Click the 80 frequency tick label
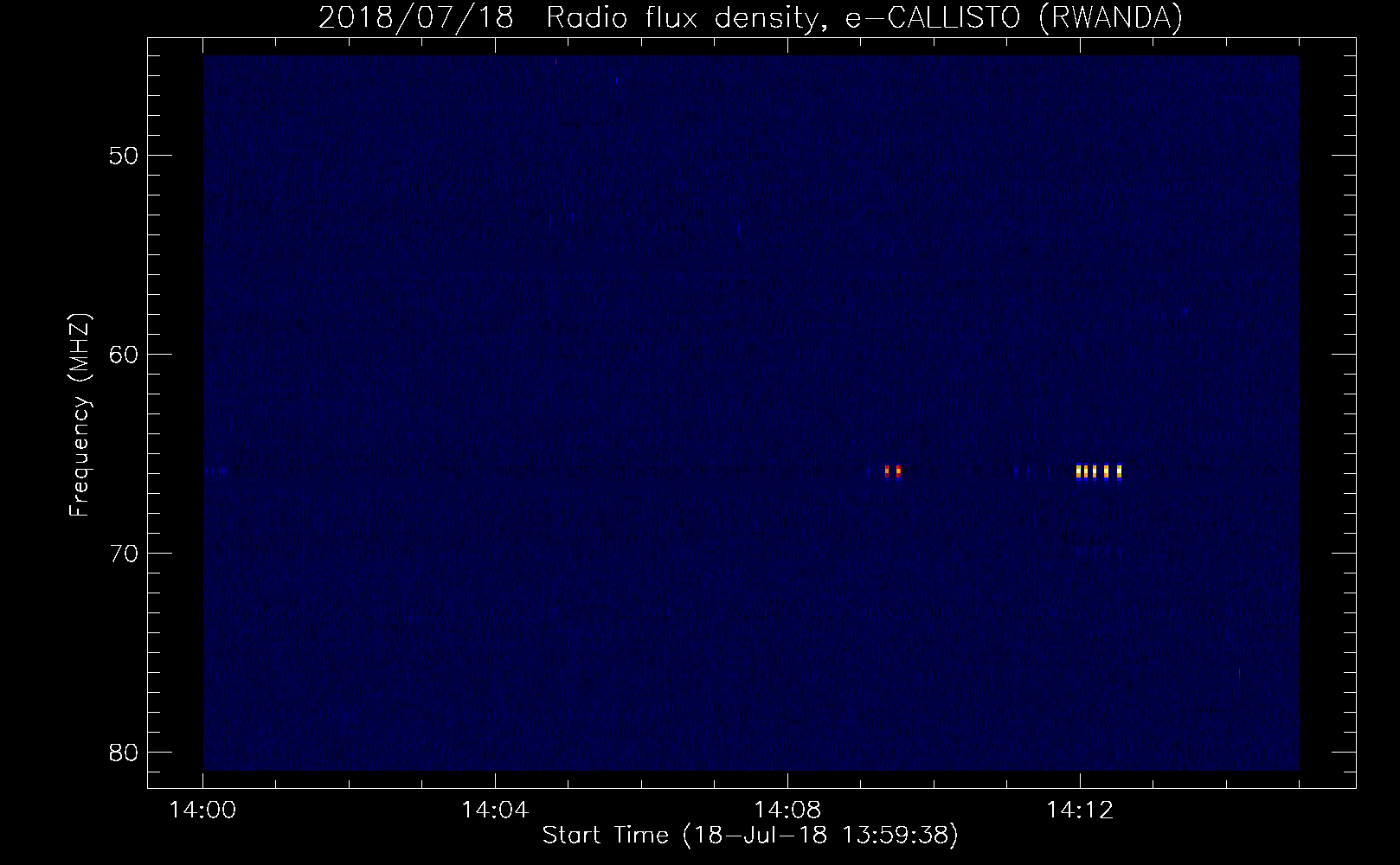This screenshot has width=1400, height=865. click(x=125, y=751)
